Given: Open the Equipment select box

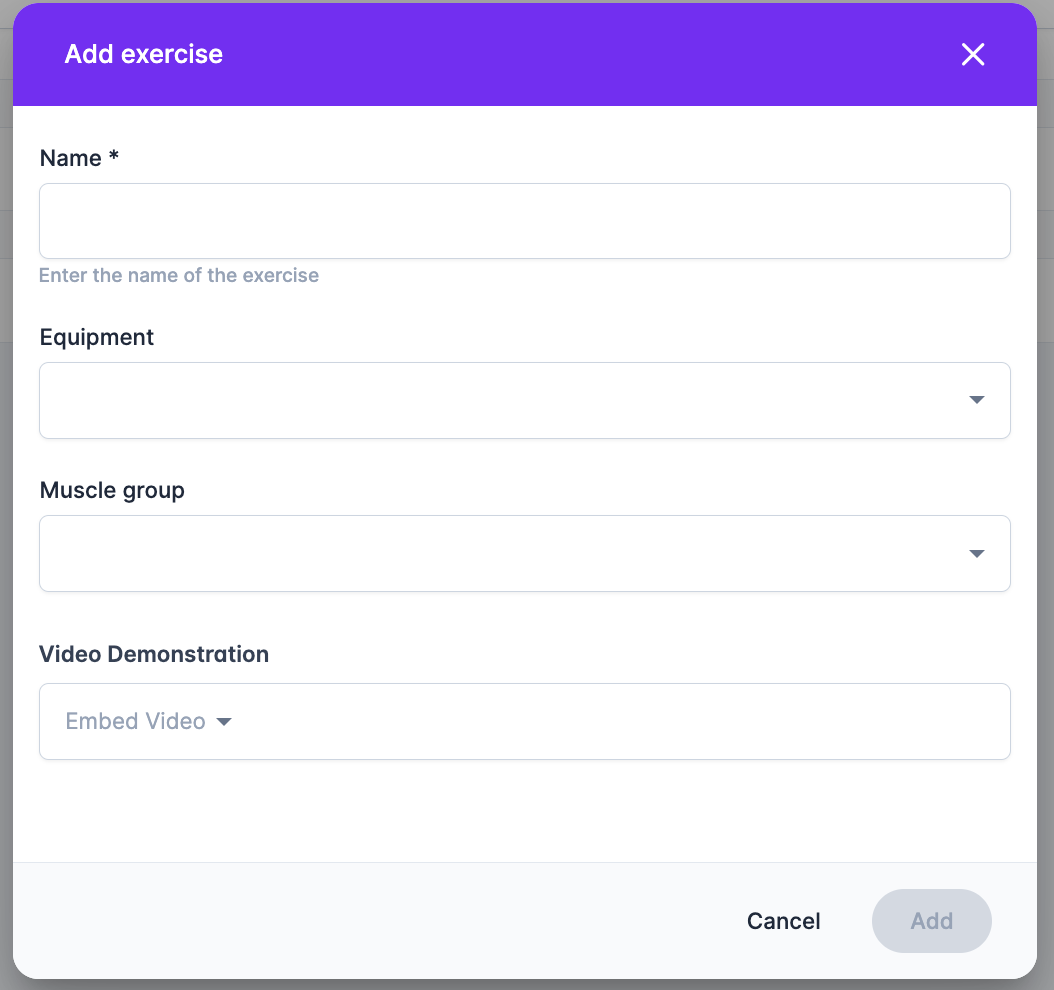Looking at the screenshot, I should pos(525,401).
